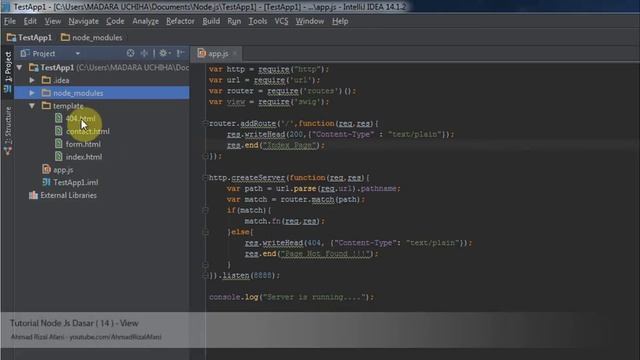
Task: Click TestApp1 in the navigation breadcrumb
Action: click(x=29, y=38)
